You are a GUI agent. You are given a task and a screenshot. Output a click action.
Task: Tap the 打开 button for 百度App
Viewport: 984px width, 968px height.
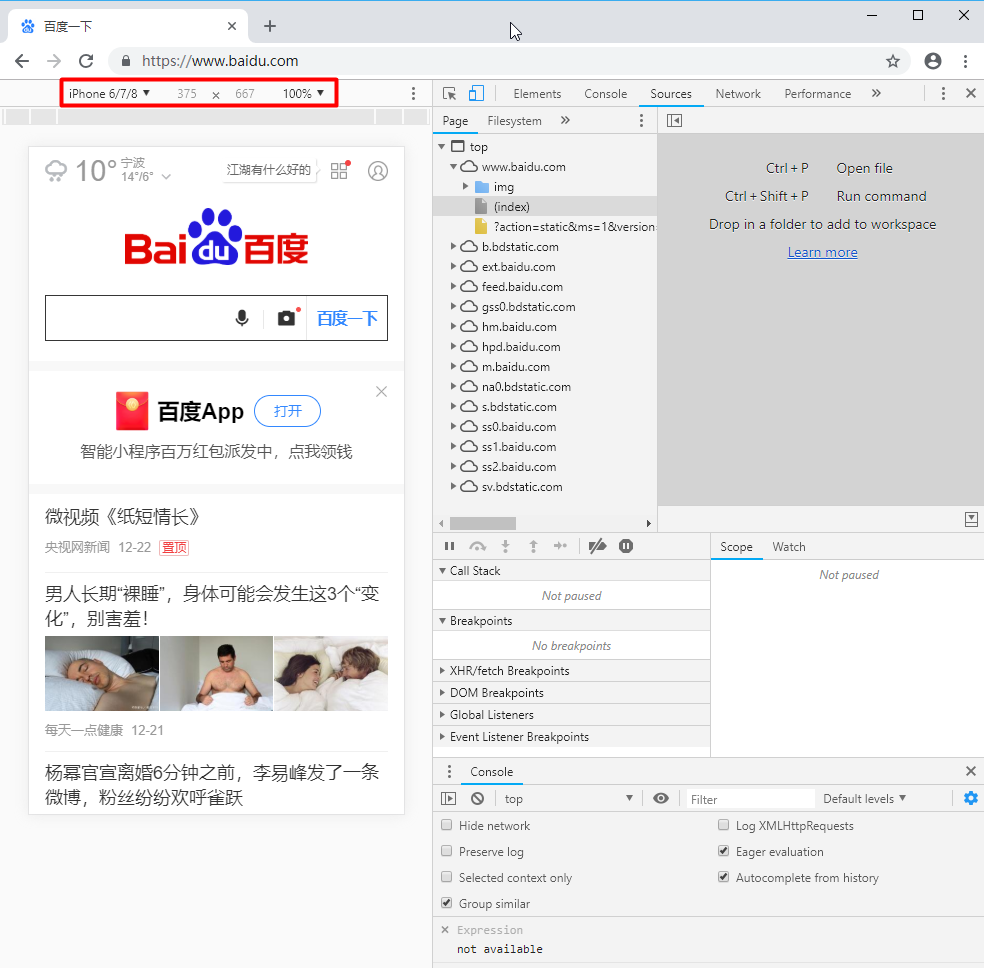pyautogui.click(x=287, y=411)
